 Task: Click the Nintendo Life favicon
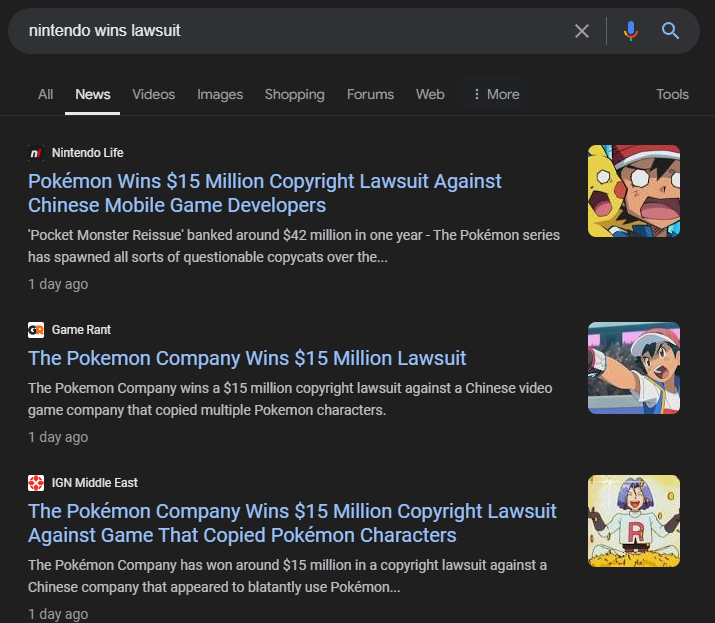coord(36,153)
